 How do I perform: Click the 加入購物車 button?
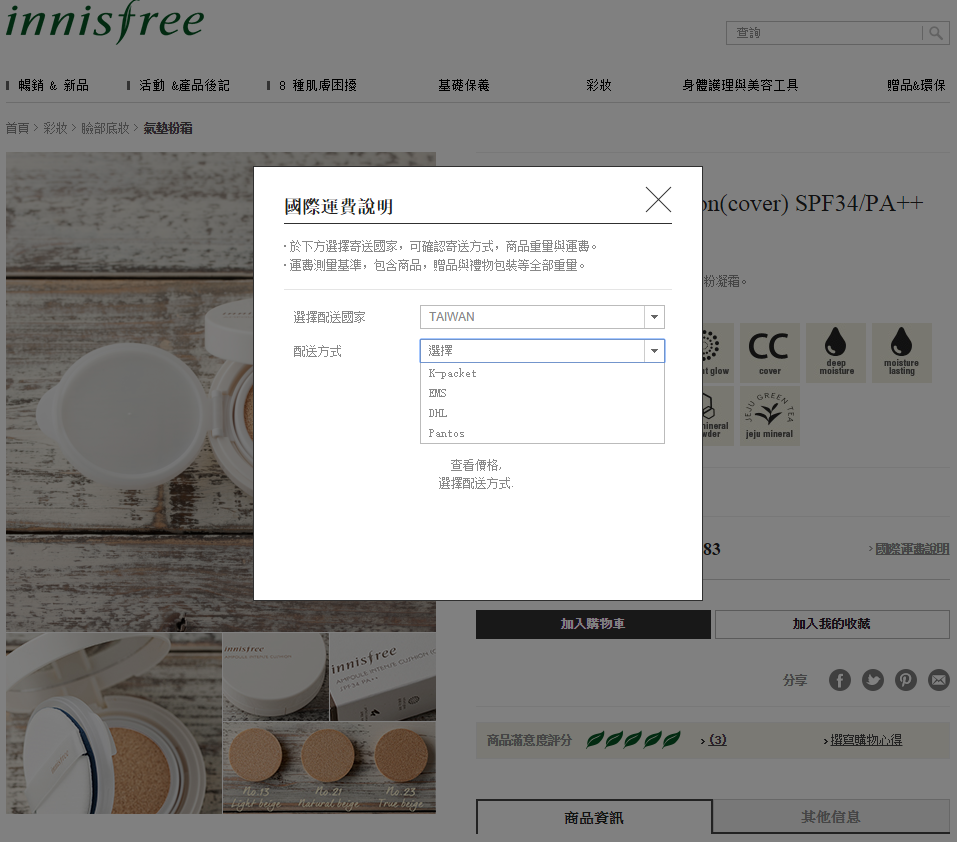click(593, 624)
